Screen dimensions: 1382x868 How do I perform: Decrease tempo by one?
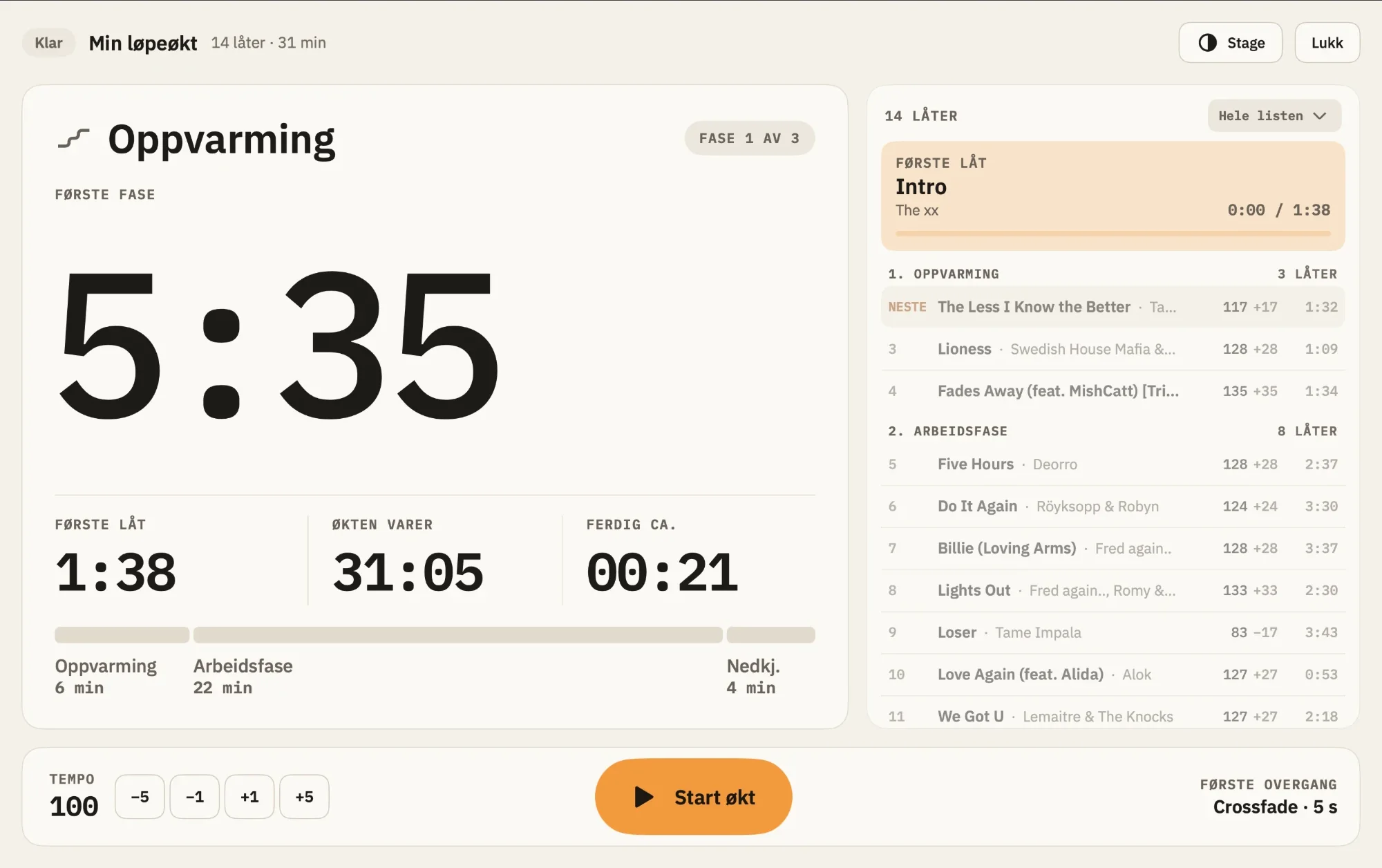click(x=195, y=797)
